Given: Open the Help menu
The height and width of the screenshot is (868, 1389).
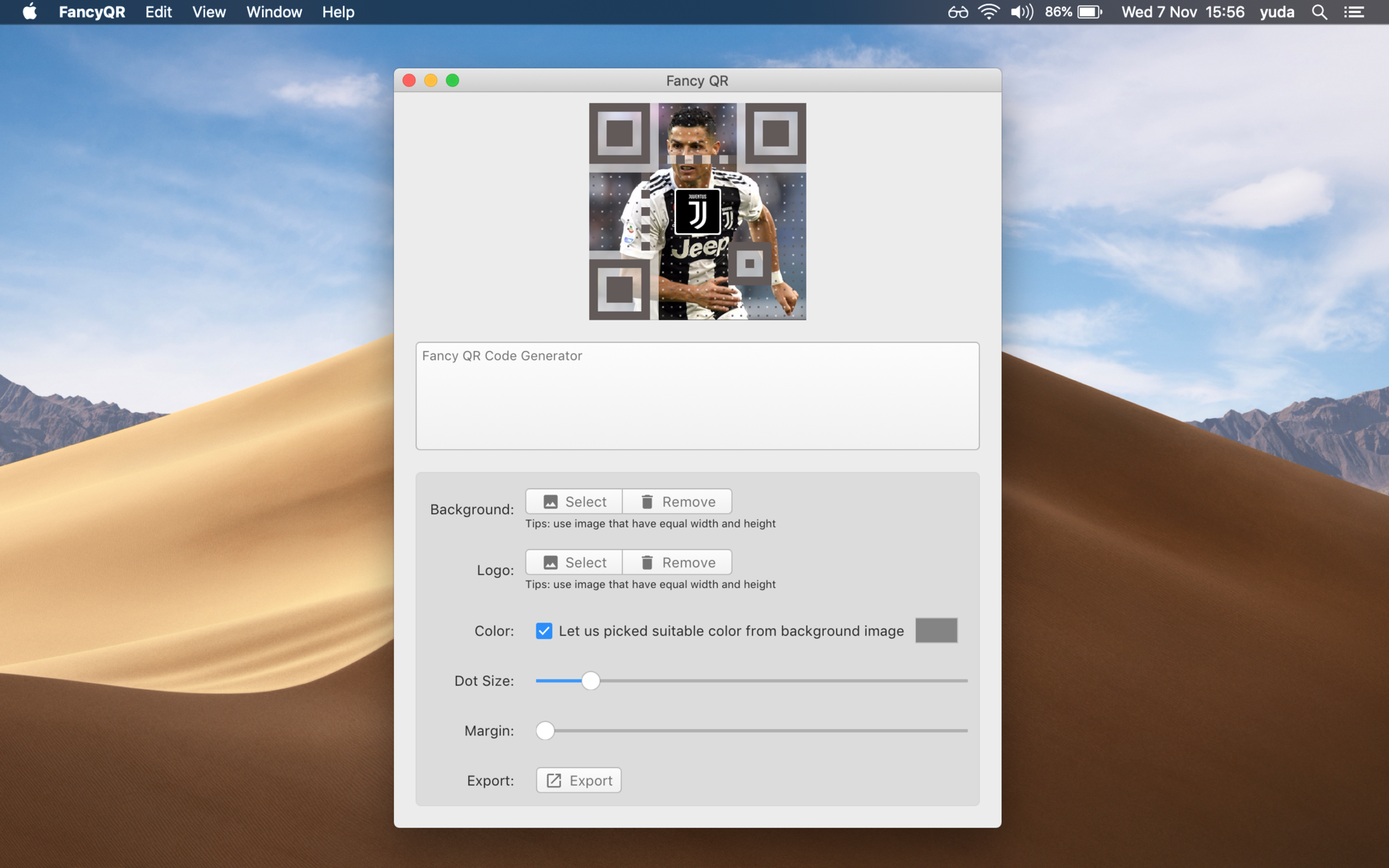Looking at the screenshot, I should 337,12.
